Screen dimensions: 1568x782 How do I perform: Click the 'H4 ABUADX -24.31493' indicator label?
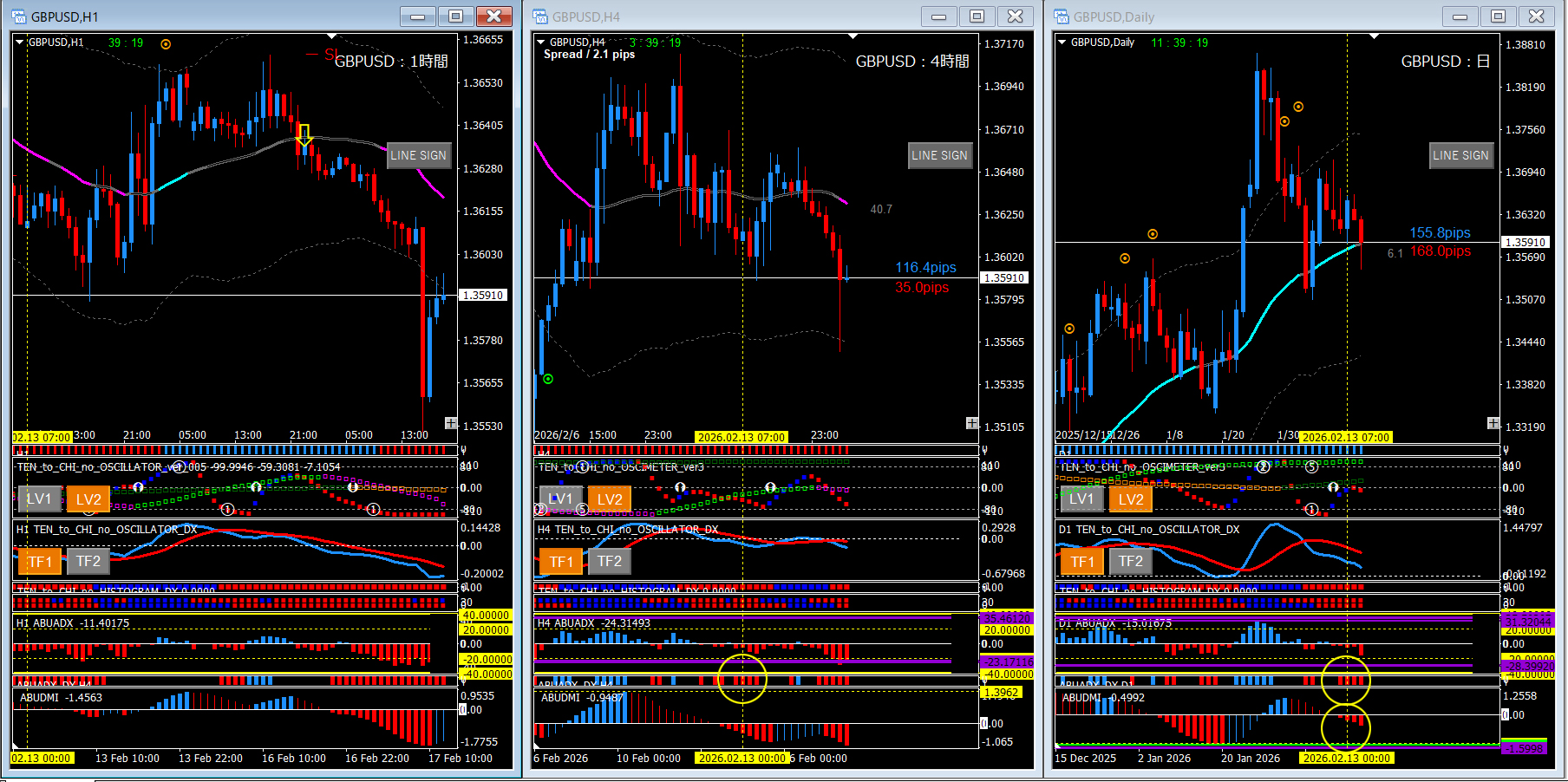pos(594,623)
